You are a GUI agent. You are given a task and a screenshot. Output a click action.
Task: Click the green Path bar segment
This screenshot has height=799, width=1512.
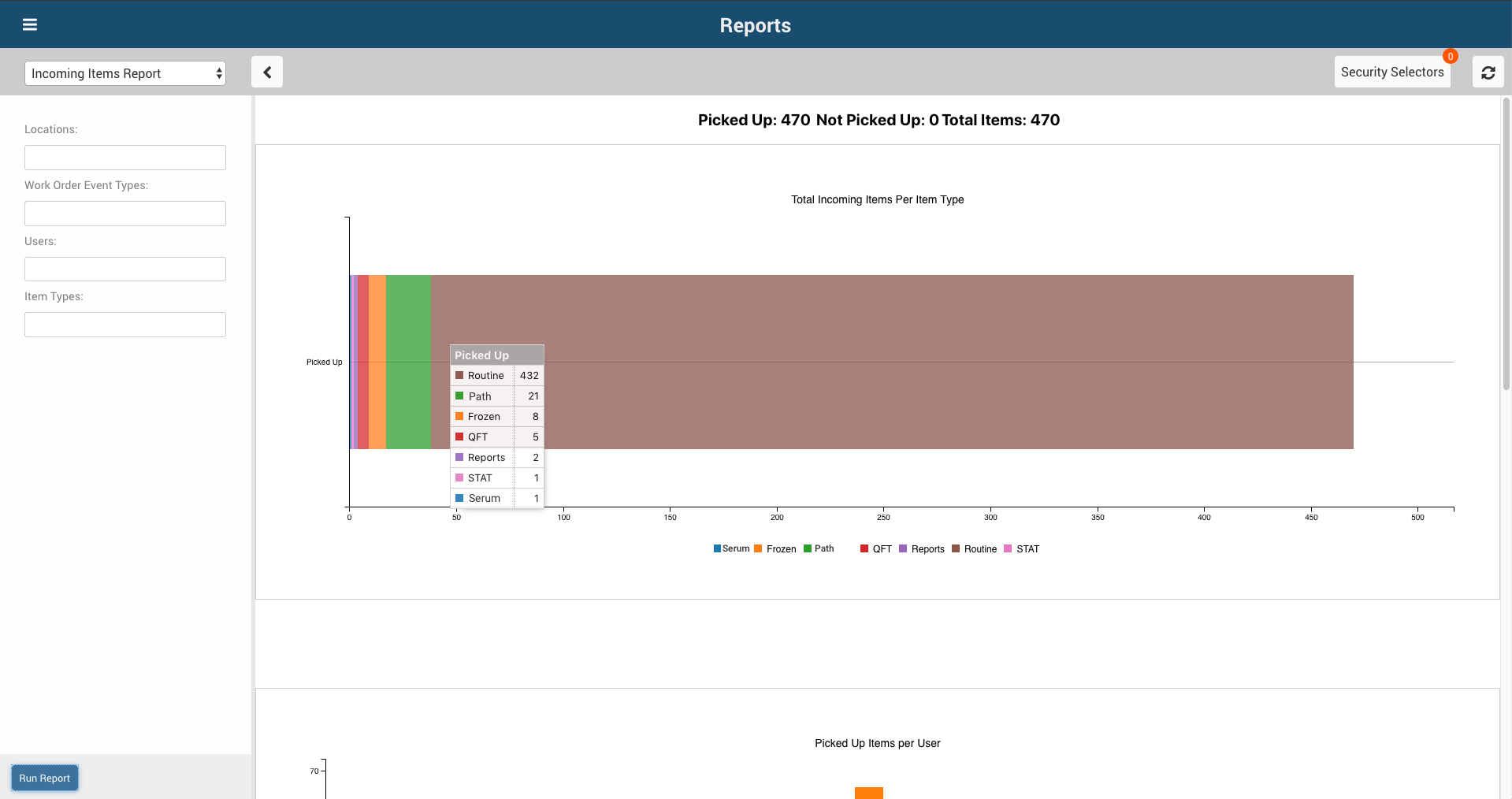click(x=409, y=315)
